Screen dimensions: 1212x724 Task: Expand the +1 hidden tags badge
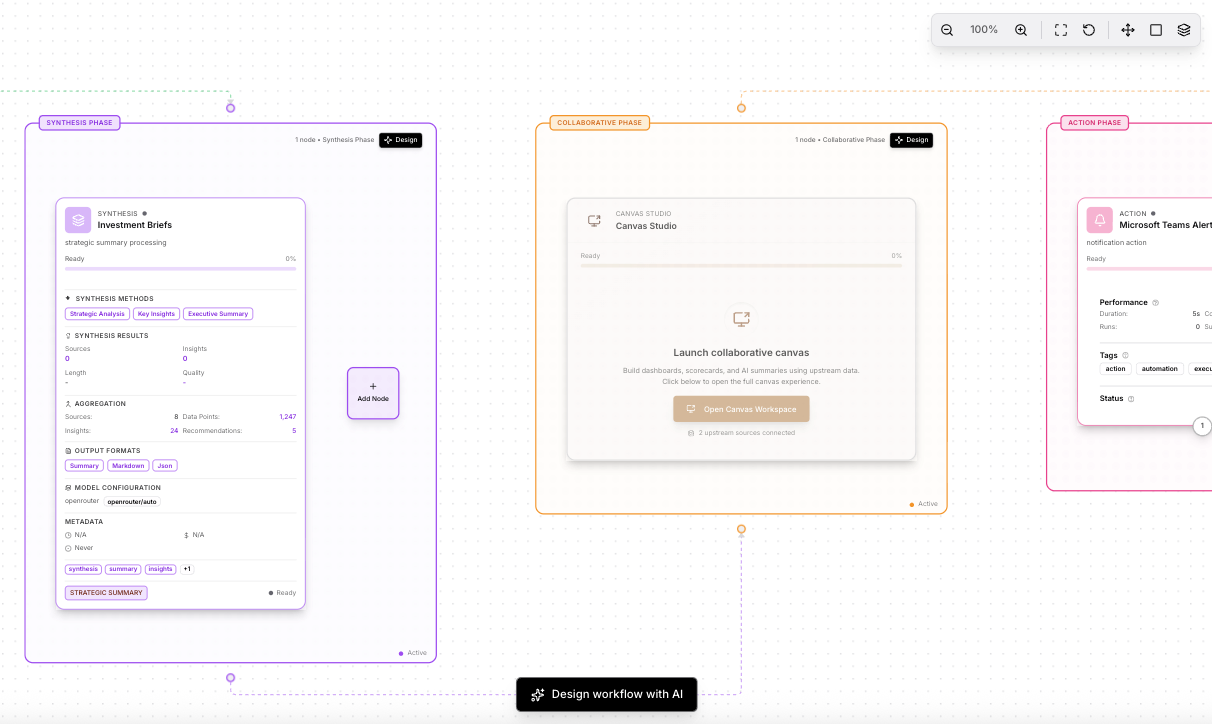tap(187, 569)
